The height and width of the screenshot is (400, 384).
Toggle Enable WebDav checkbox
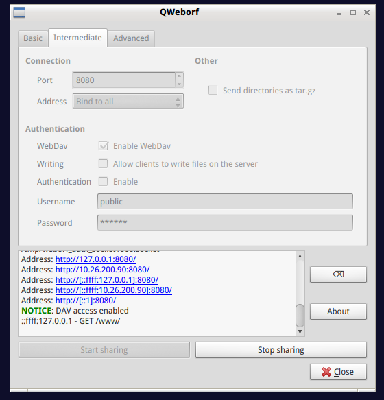click(x=103, y=146)
